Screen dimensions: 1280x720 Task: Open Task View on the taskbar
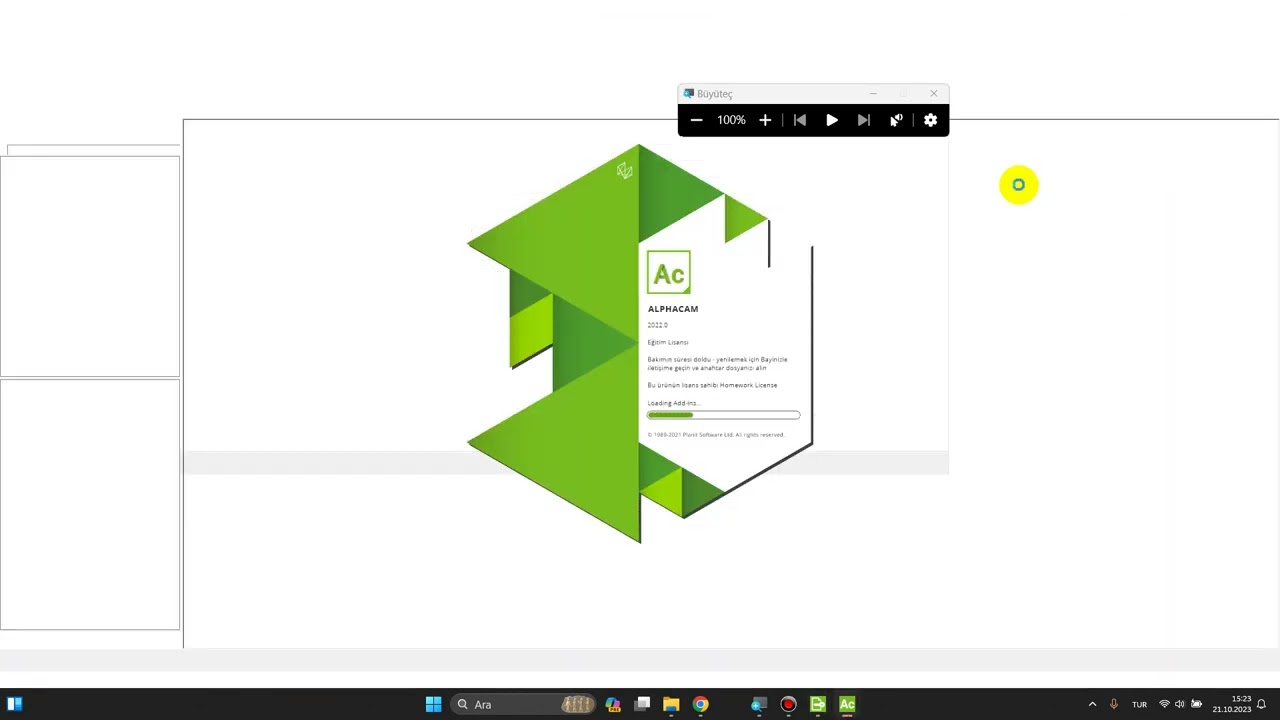(642, 704)
